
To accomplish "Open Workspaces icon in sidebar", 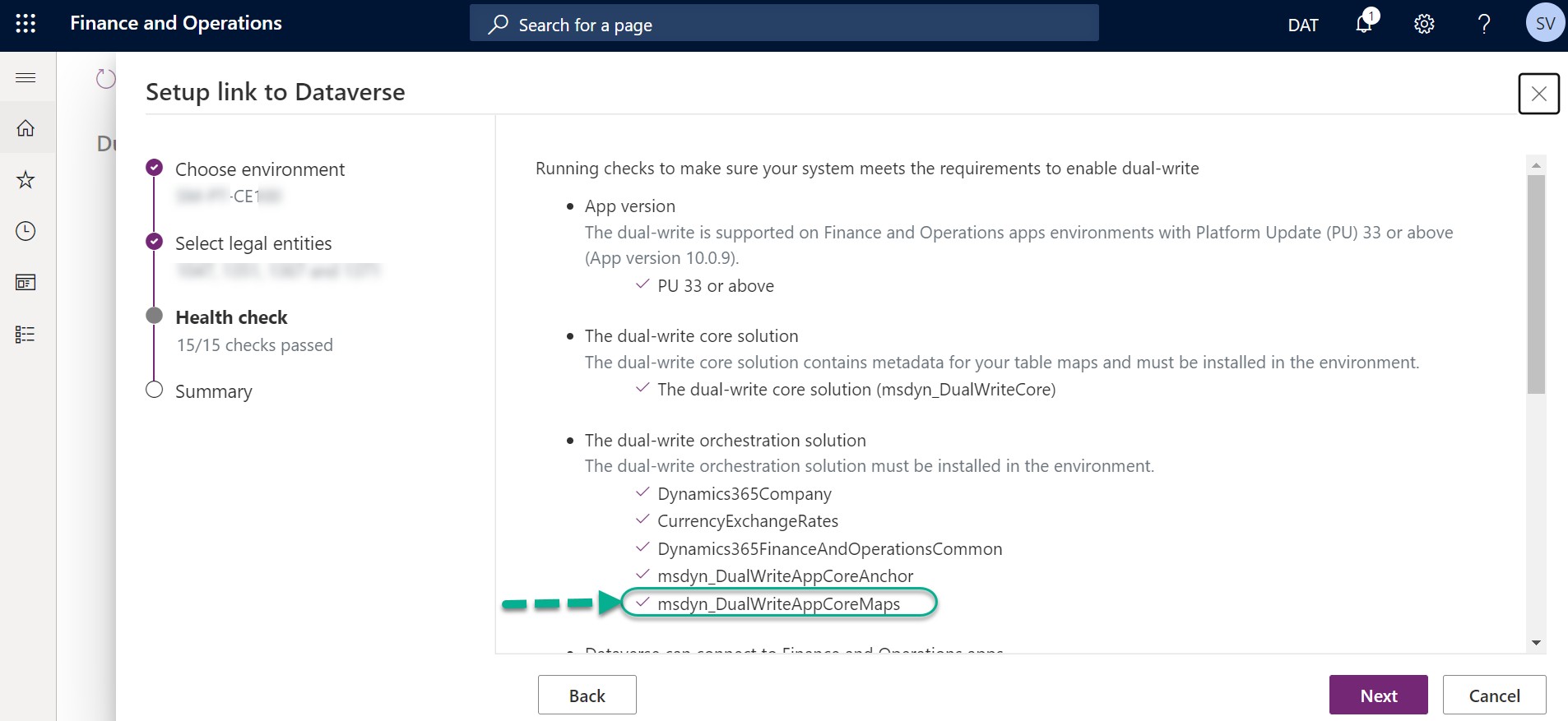I will pyautogui.click(x=26, y=283).
